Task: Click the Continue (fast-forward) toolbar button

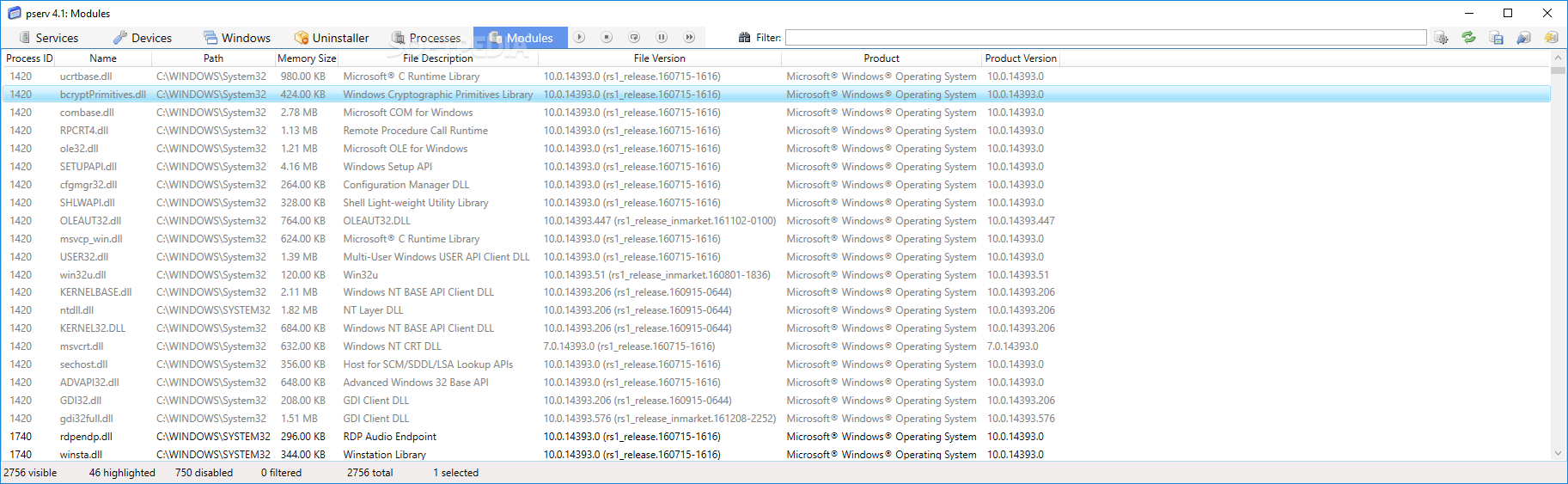Action: pyautogui.click(x=690, y=38)
